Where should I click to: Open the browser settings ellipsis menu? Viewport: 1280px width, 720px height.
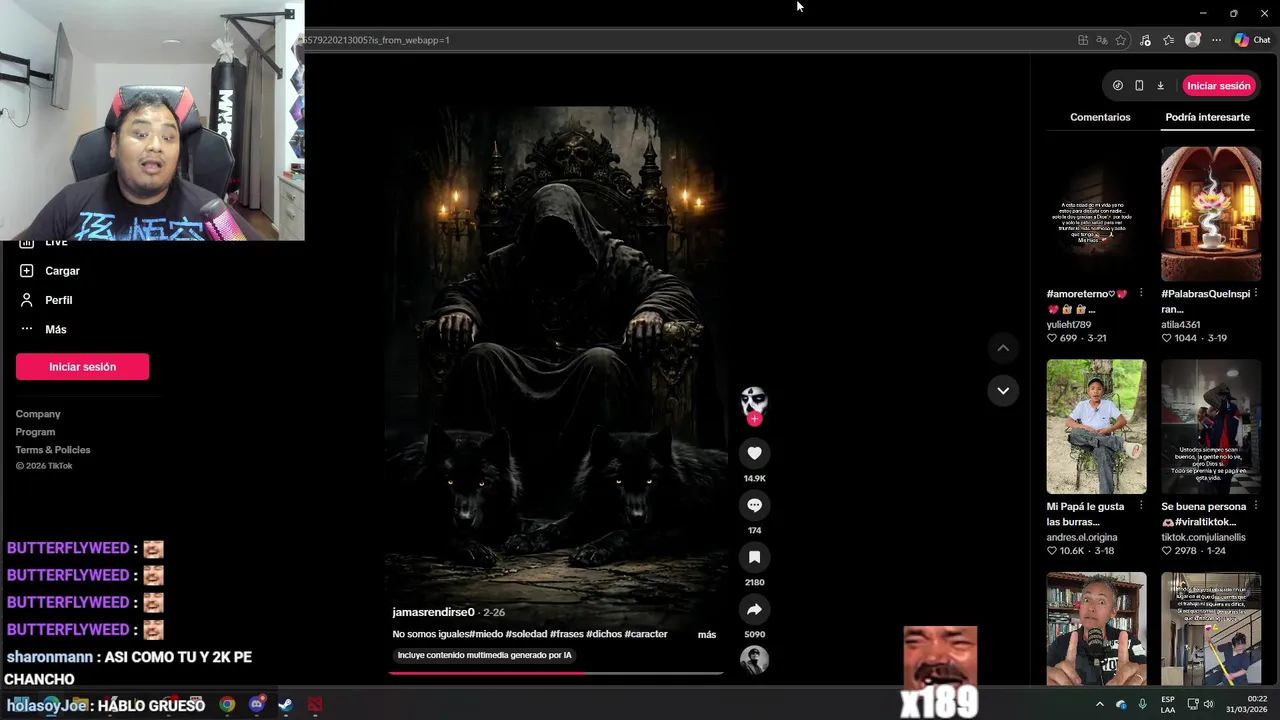(1216, 40)
